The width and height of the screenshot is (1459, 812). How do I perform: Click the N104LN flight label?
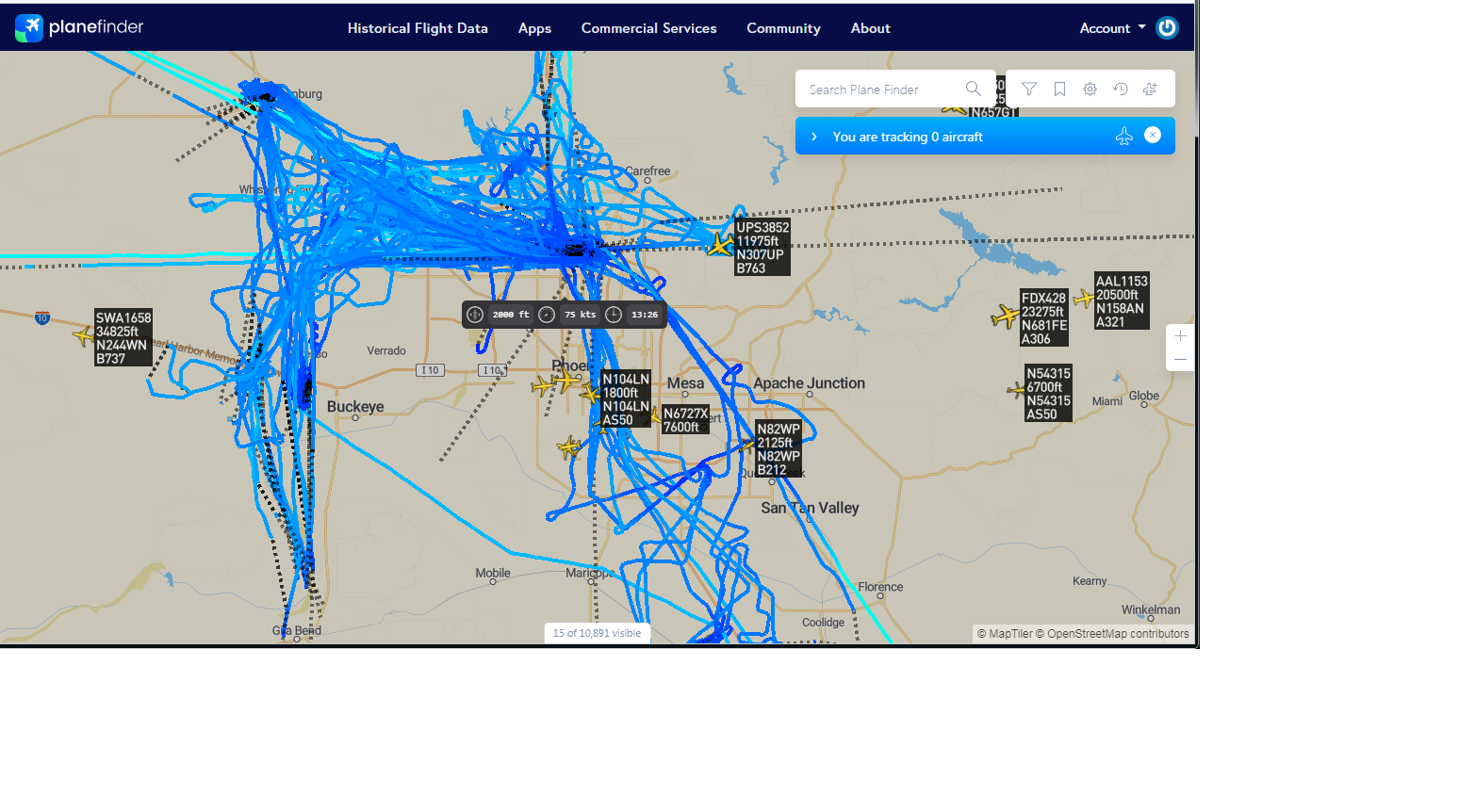tap(626, 399)
